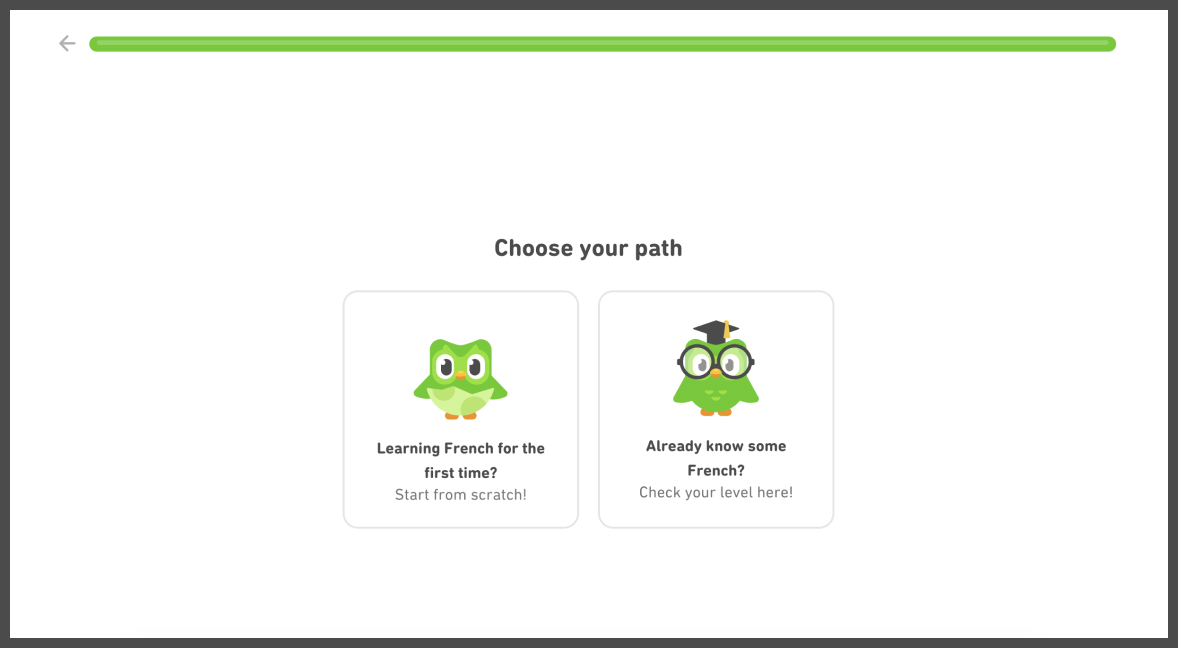1178x648 pixels.
Task: Click the beginner owl's large eyes
Action: [x=460, y=367]
